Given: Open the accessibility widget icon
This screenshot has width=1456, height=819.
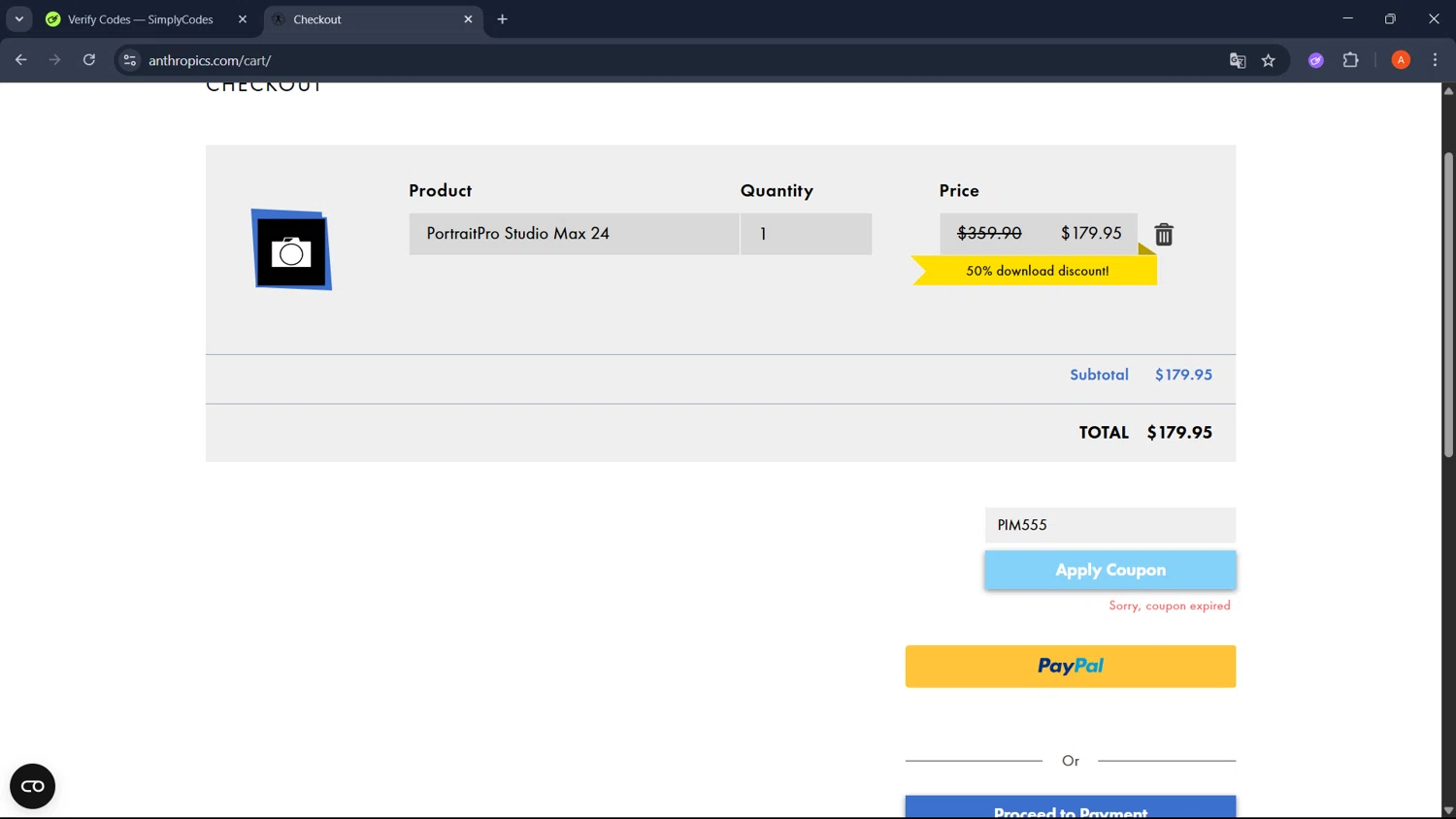Looking at the screenshot, I should coord(32,786).
